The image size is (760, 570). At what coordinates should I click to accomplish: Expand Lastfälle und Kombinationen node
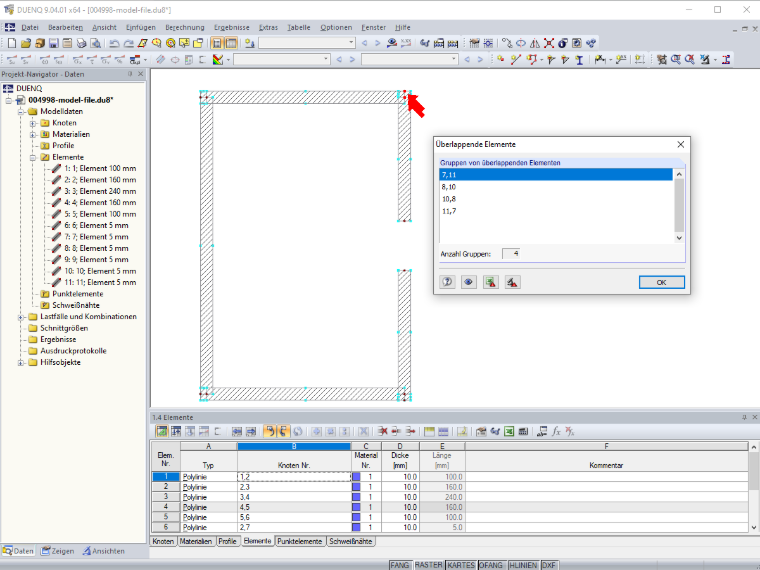pyautogui.click(x=21, y=317)
